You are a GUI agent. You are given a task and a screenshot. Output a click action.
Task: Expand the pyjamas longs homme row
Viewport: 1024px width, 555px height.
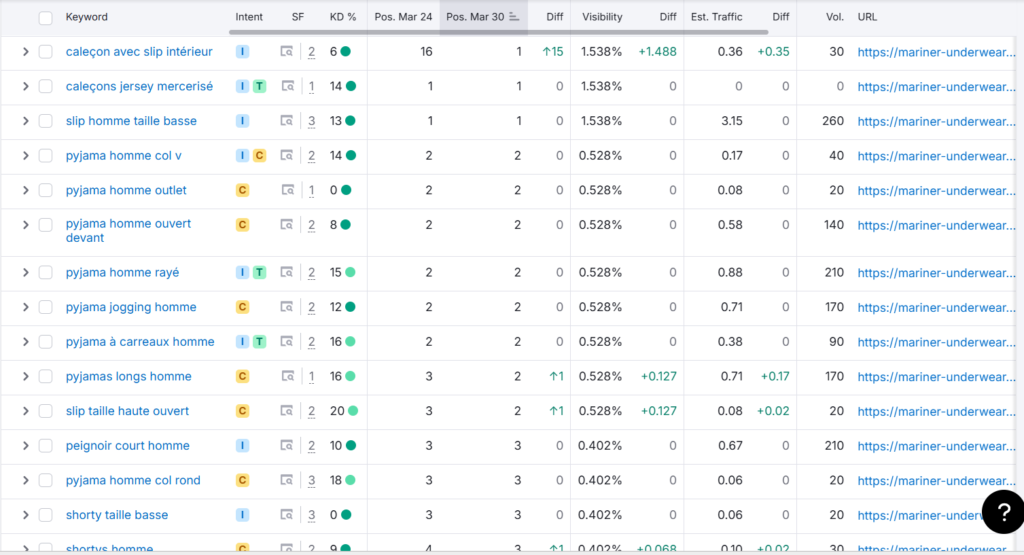(25, 376)
